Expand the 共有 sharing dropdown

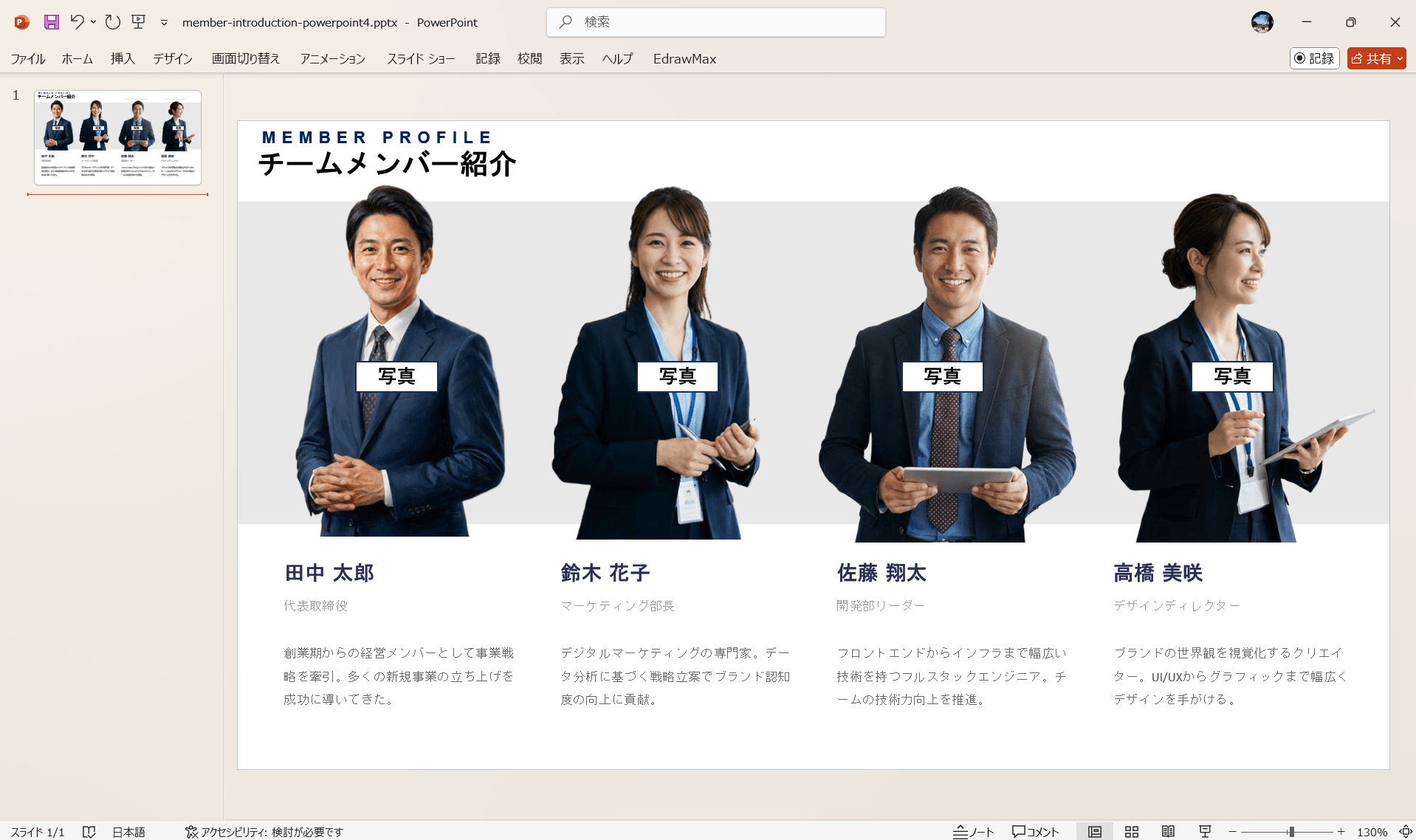pos(1400,58)
